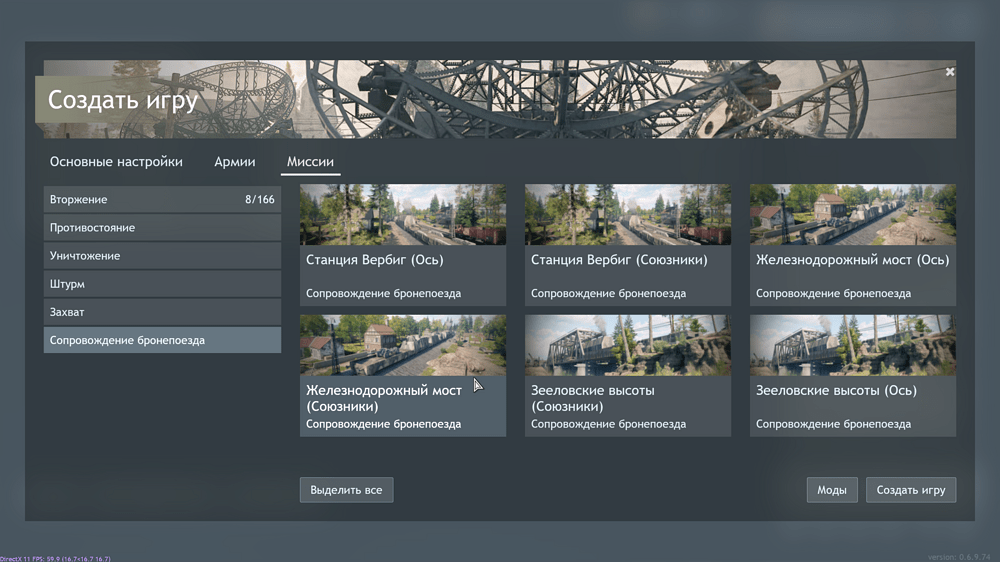Click the Станция Вербиг (Союзники) thumbnail image
The width and height of the screenshot is (1000, 562).
pos(628,214)
